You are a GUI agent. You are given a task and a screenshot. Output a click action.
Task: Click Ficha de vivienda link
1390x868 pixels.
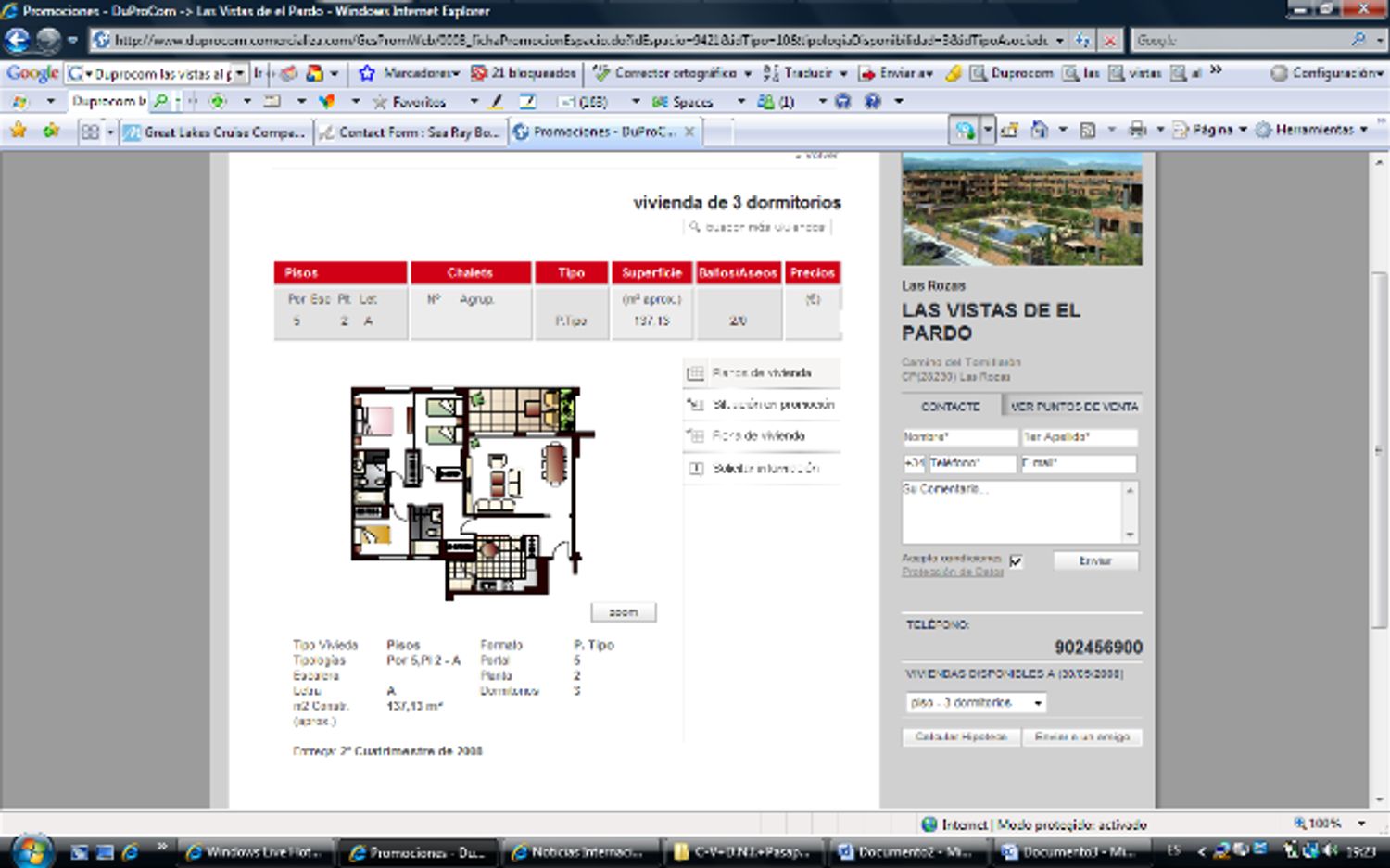(758, 435)
